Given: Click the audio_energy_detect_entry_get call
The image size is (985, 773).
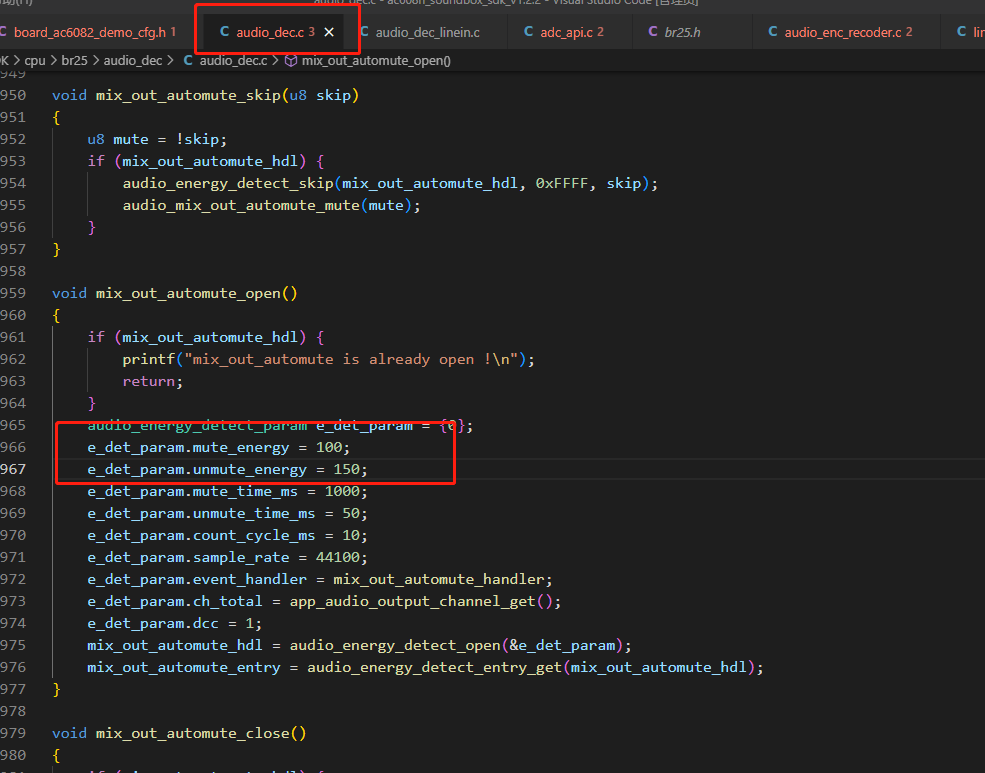Looking at the screenshot, I should click(x=434, y=667).
